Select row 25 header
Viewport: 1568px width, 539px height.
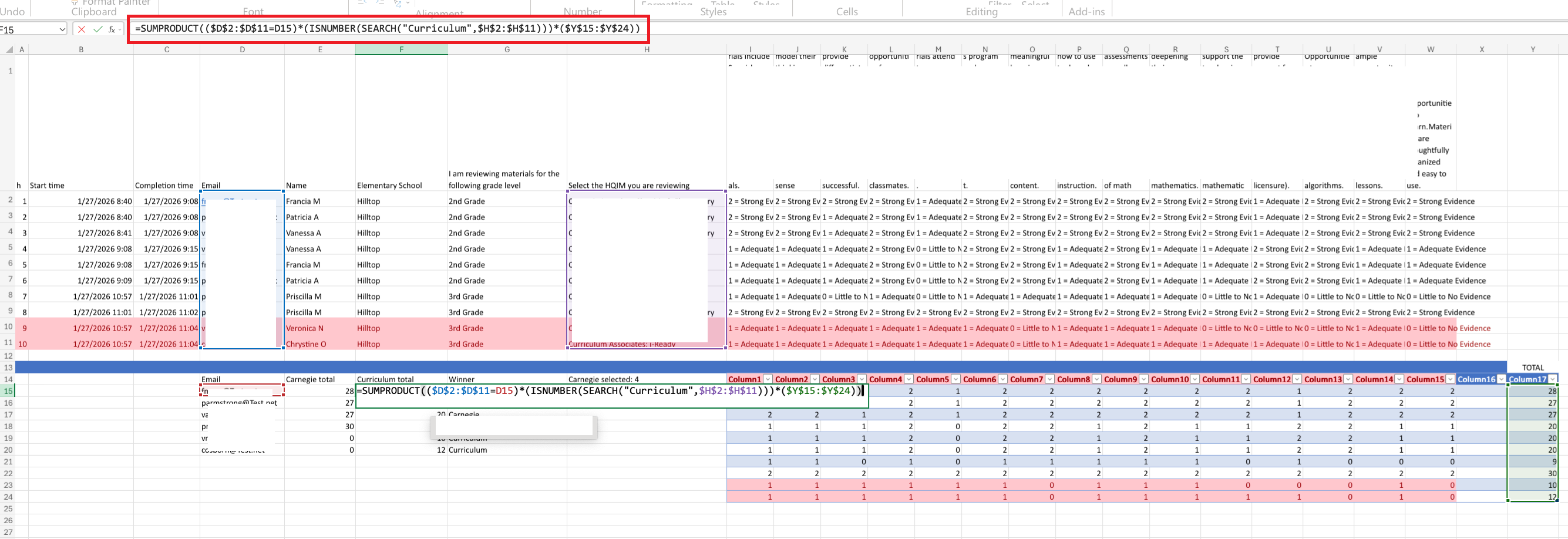(x=8, y=508)
